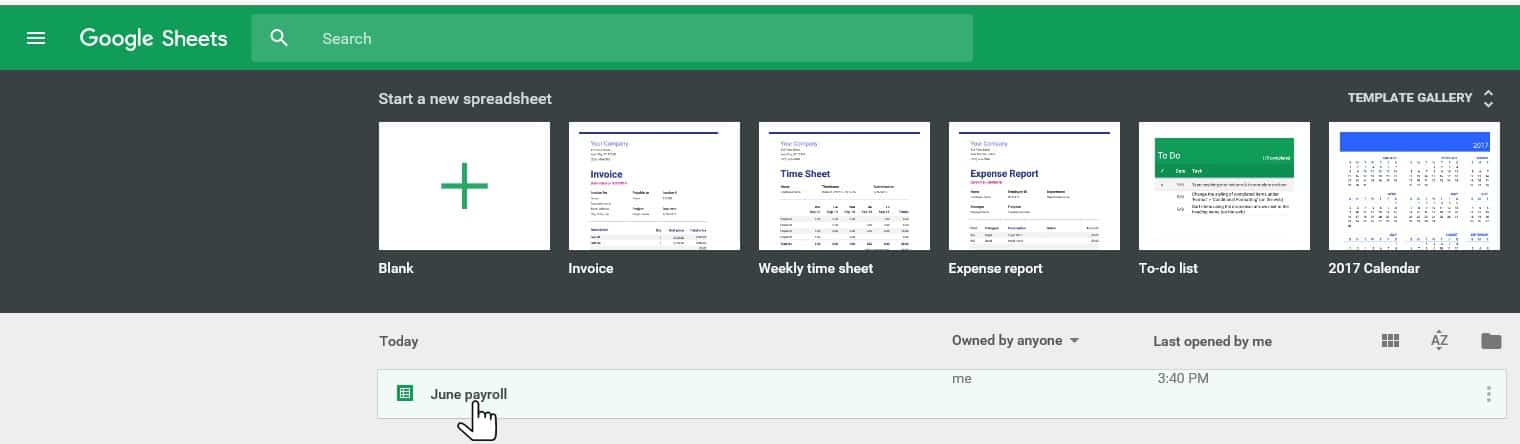Open the June payroll spreadsheet
Viewport: 1520px width, 444px height.
(942, 394)
